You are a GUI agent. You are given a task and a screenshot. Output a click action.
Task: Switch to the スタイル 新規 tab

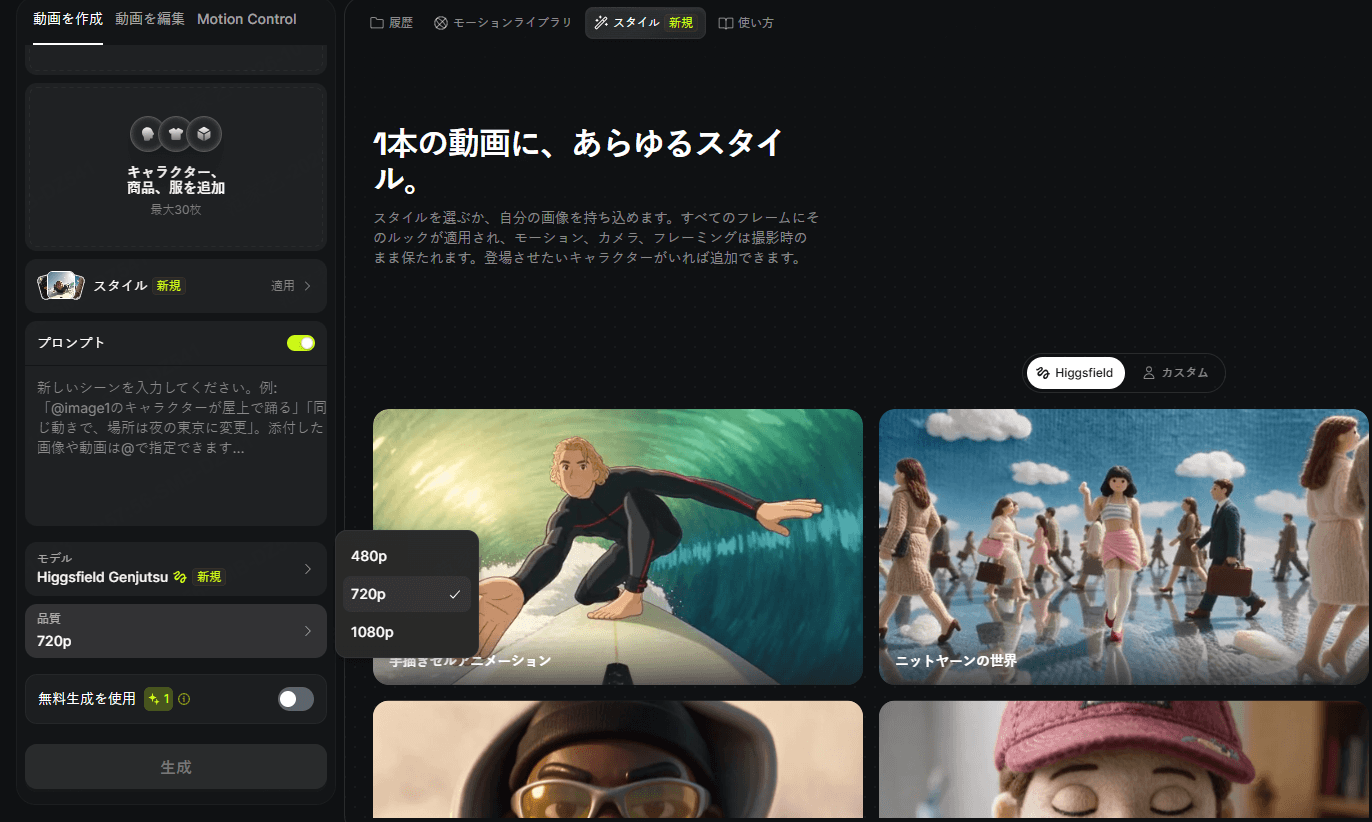pos(645,23)
